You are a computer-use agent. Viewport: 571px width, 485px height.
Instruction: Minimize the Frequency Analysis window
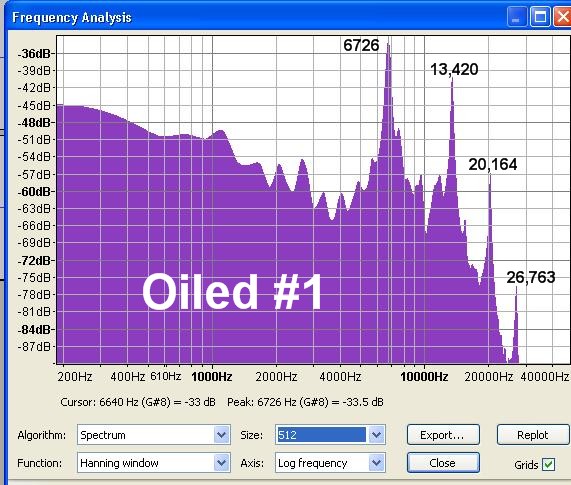pos(516,17)
